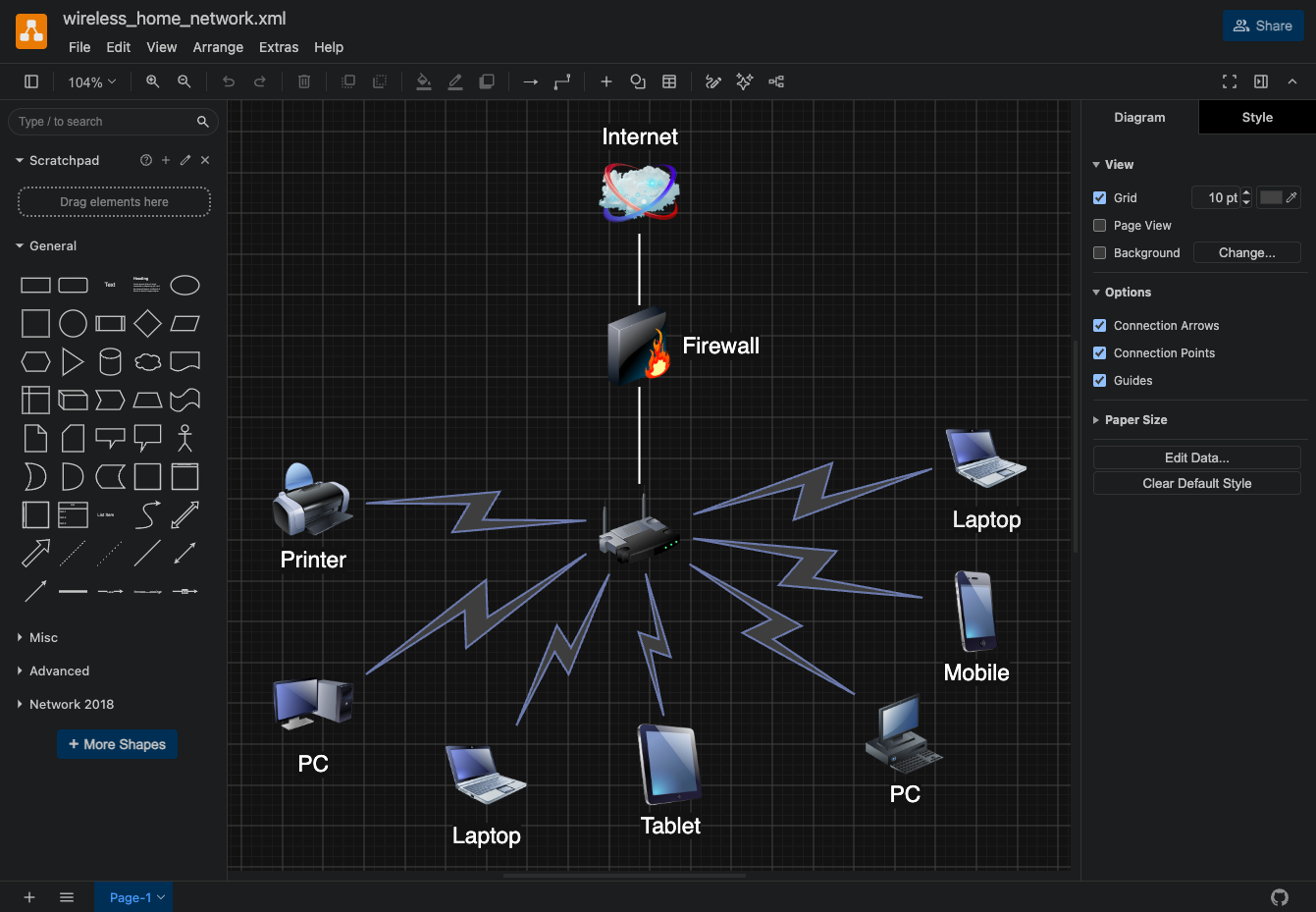Image resolution: width=1316 pixels, height=912 pixels.
Task: Click the Edit Data button
Action: (1197, 457)
